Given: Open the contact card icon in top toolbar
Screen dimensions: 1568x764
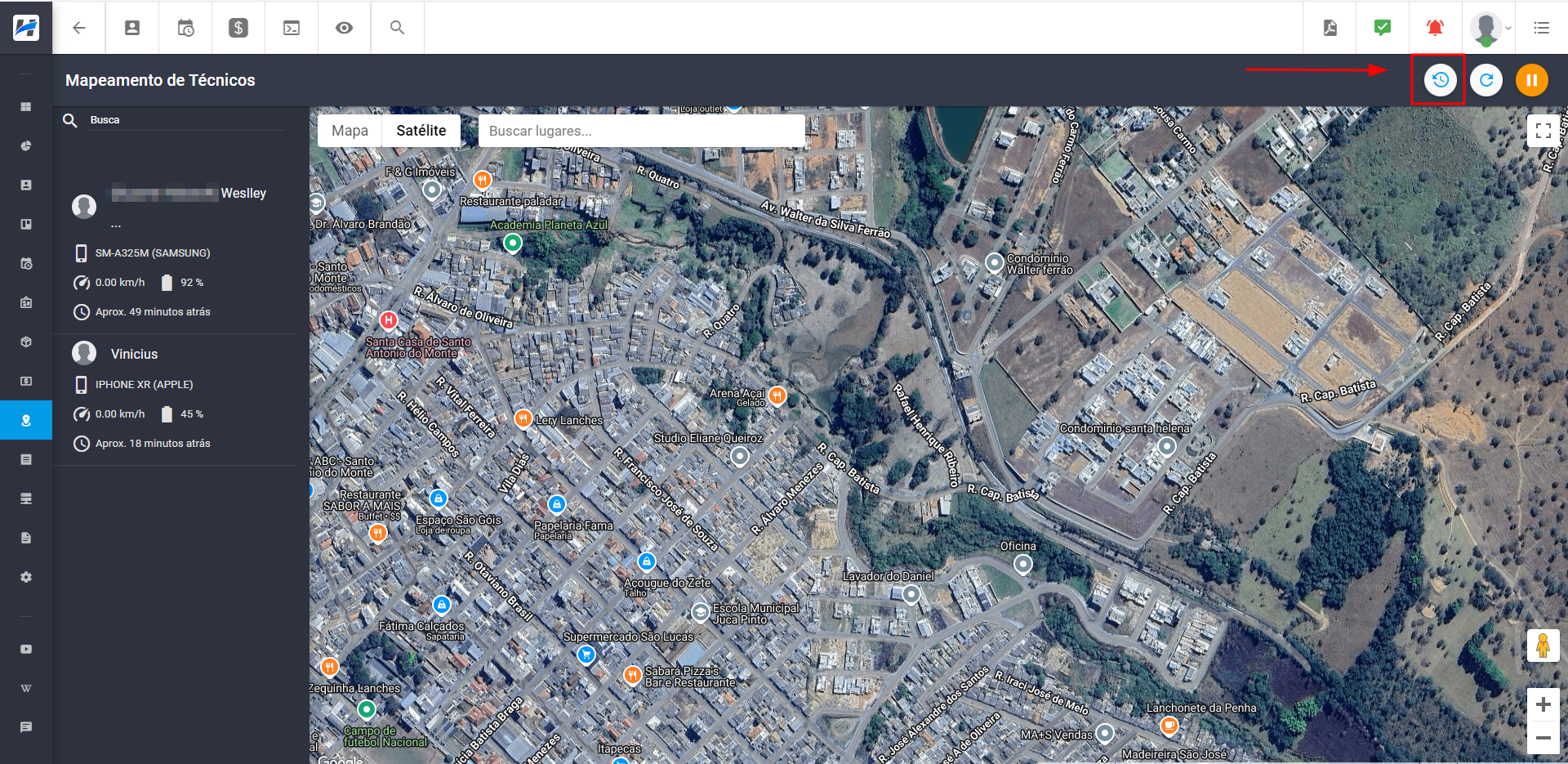Looking at the screenshot, I should [x=132, y=28].
